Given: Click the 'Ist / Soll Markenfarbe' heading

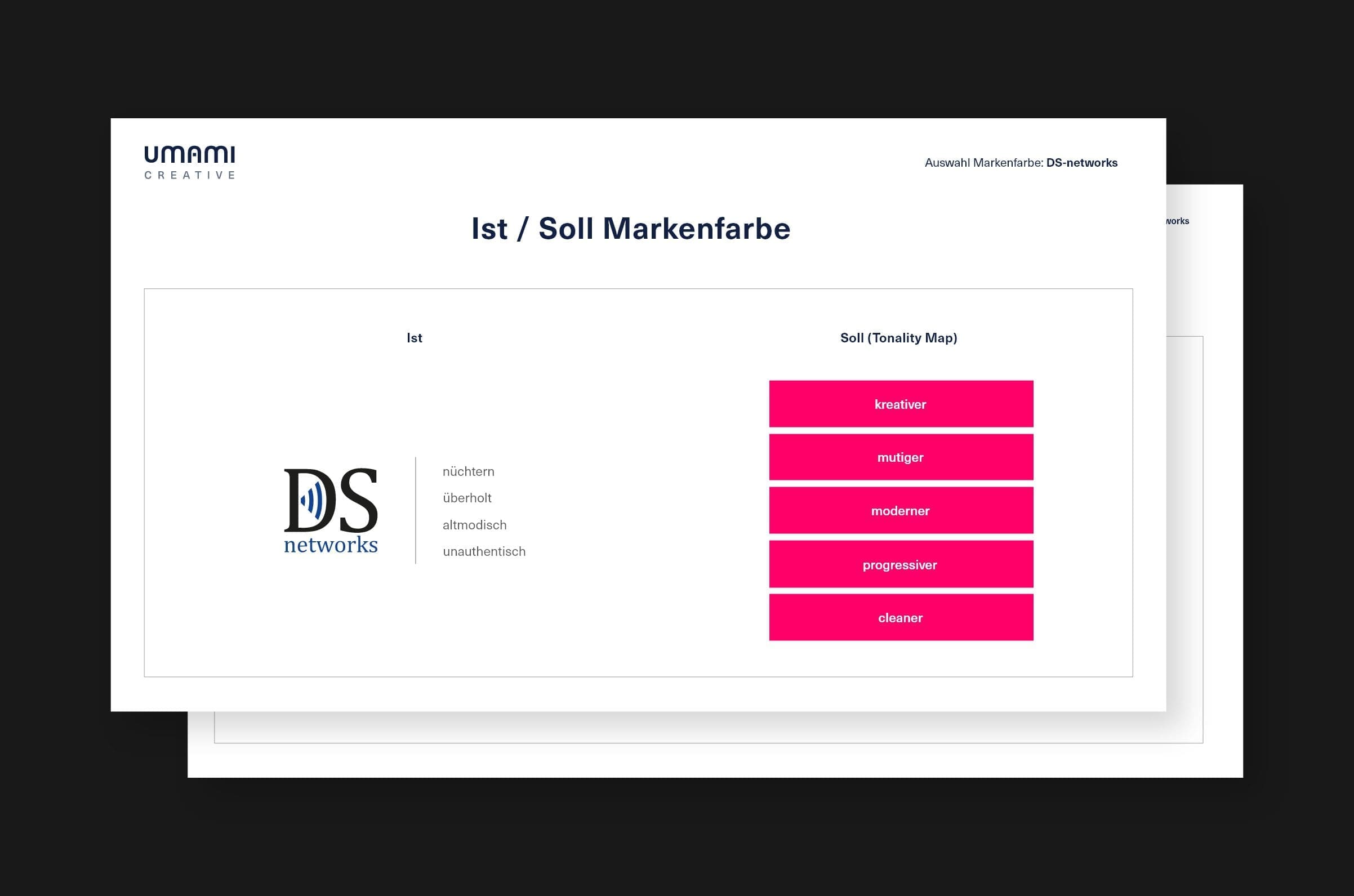Looking at the screenshot, I should (x=631, y=229).
